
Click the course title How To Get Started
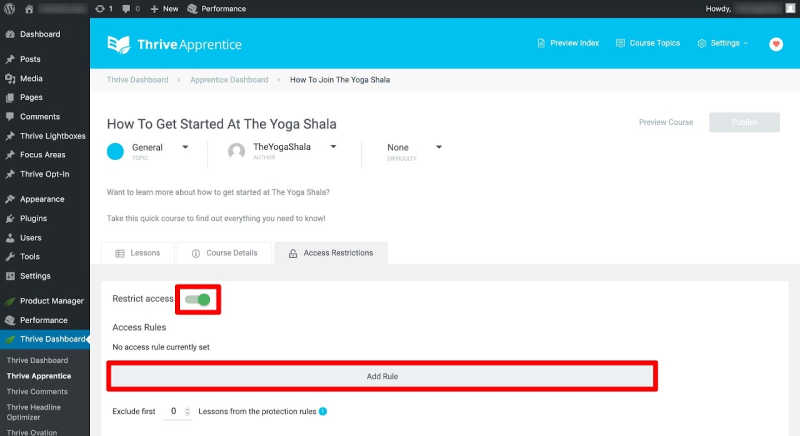pyautogui.click(x=221, y=124)
